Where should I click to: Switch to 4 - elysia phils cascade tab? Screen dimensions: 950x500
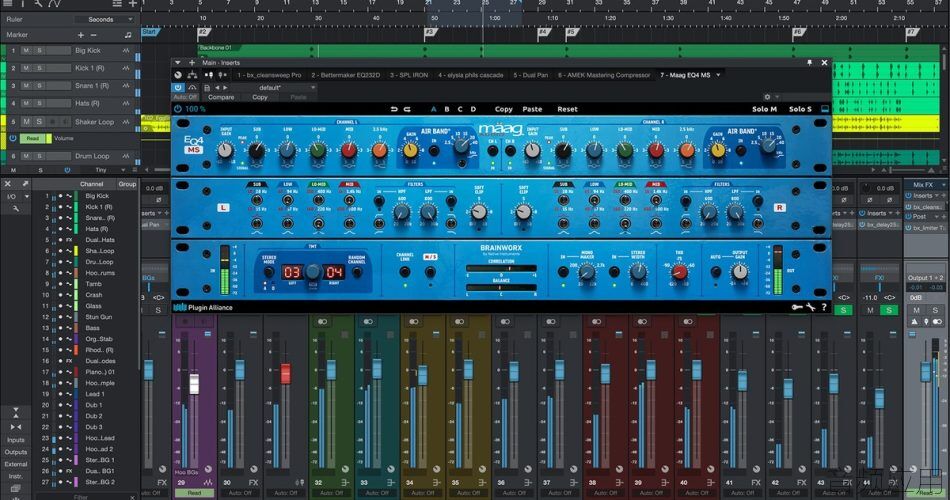coord(471,75)
